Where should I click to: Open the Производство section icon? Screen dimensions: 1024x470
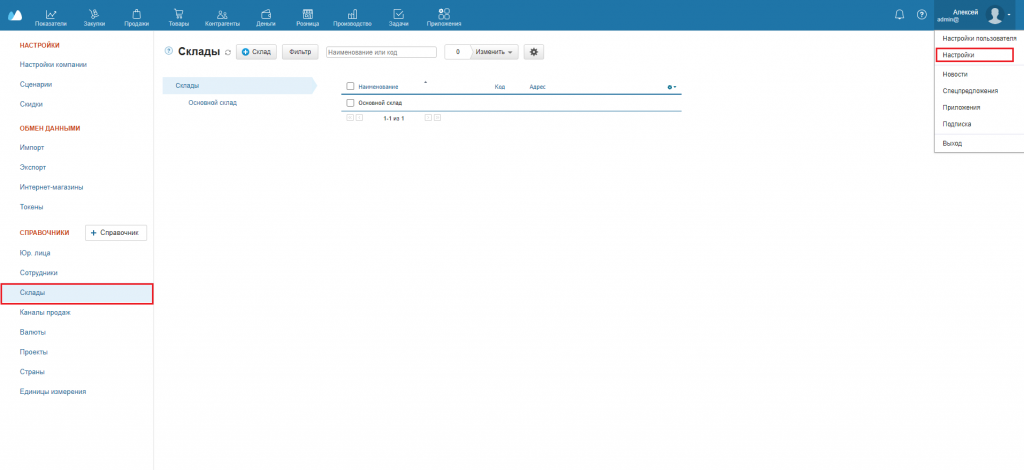pyautogui.click(x=352, y=15)
